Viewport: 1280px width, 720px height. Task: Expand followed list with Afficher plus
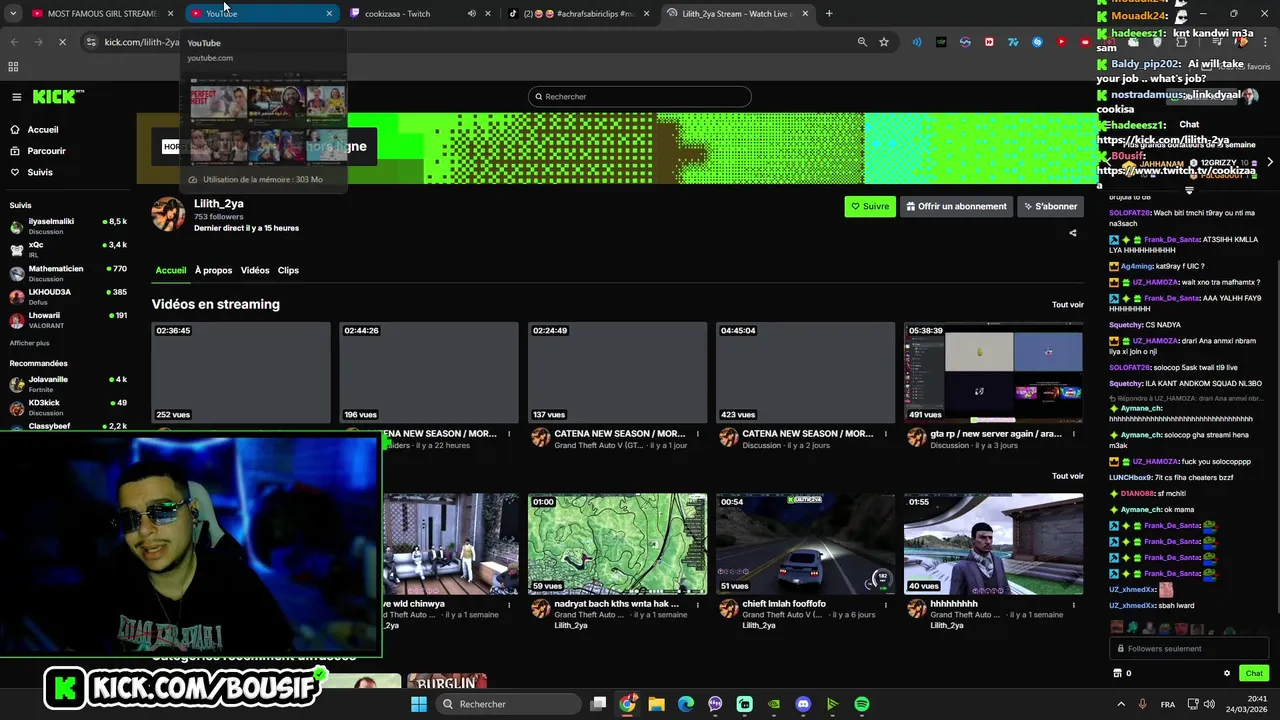coord(29,343)
